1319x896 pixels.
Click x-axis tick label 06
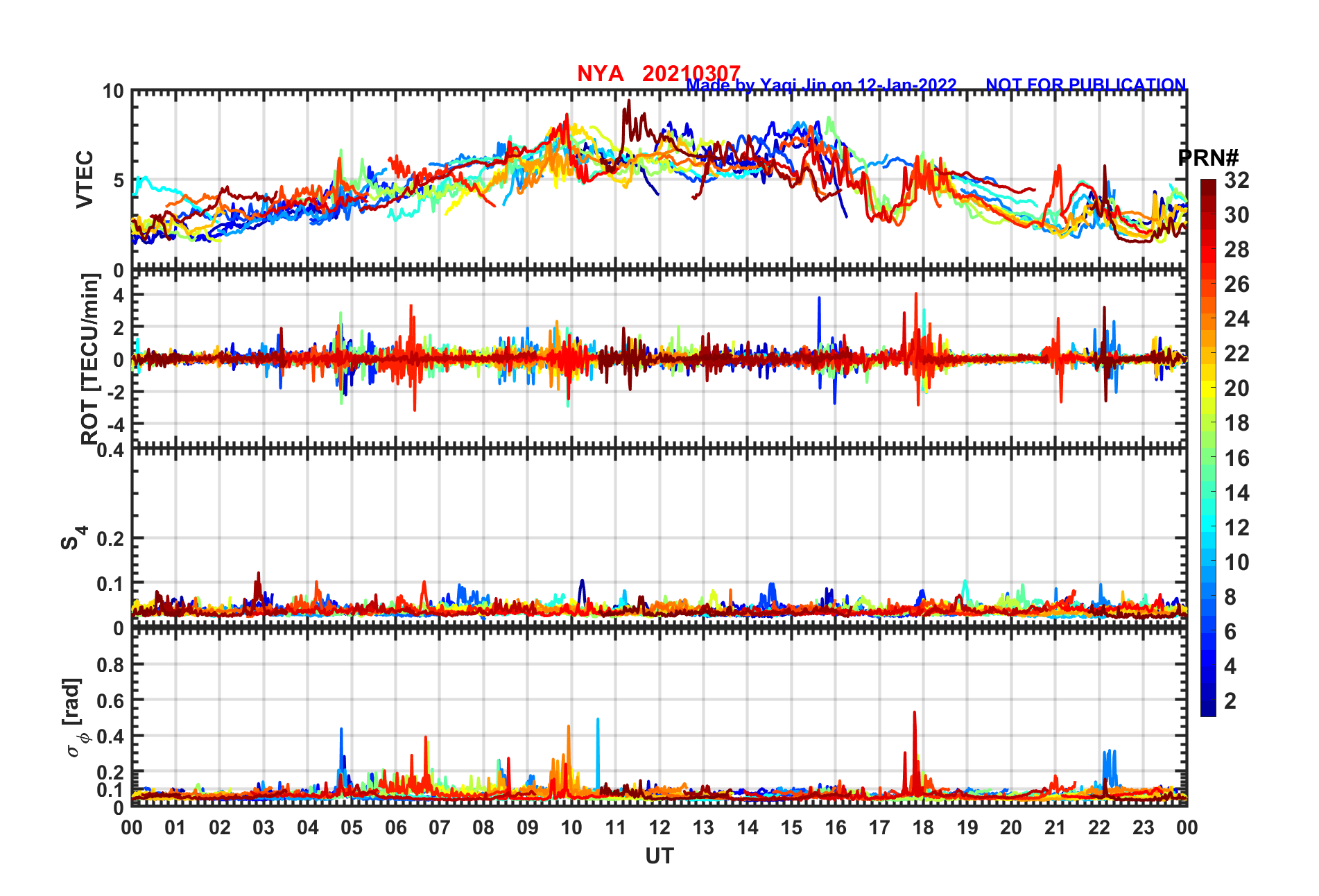click(x=395, y=827)
